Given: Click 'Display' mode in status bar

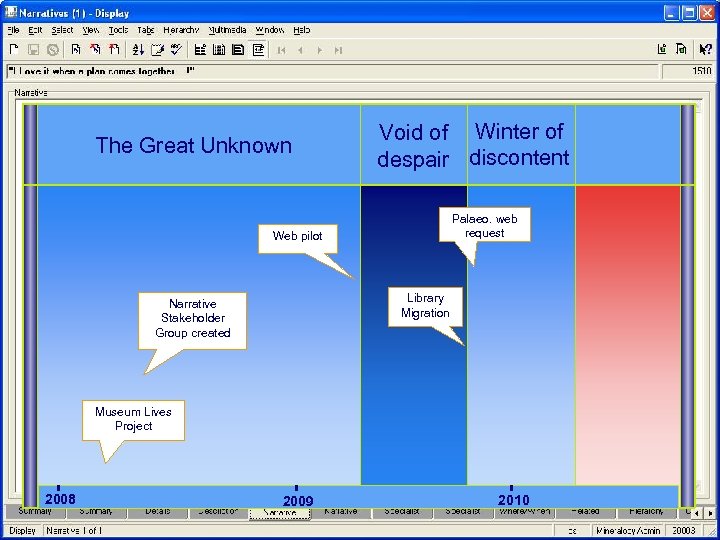Looking at the screenshot, I should [22, 531].
